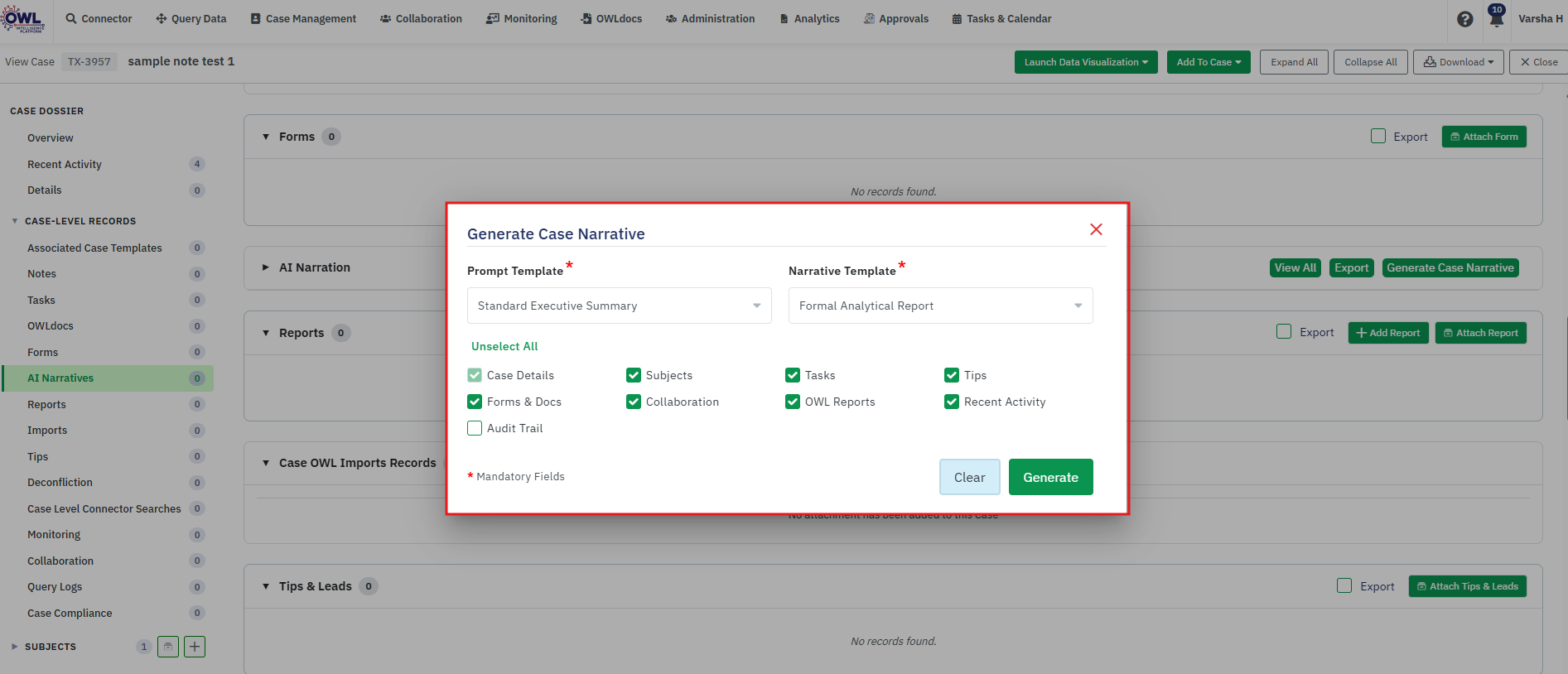
Task: Select Deconfliction in the sidebar
Action: 60,483
